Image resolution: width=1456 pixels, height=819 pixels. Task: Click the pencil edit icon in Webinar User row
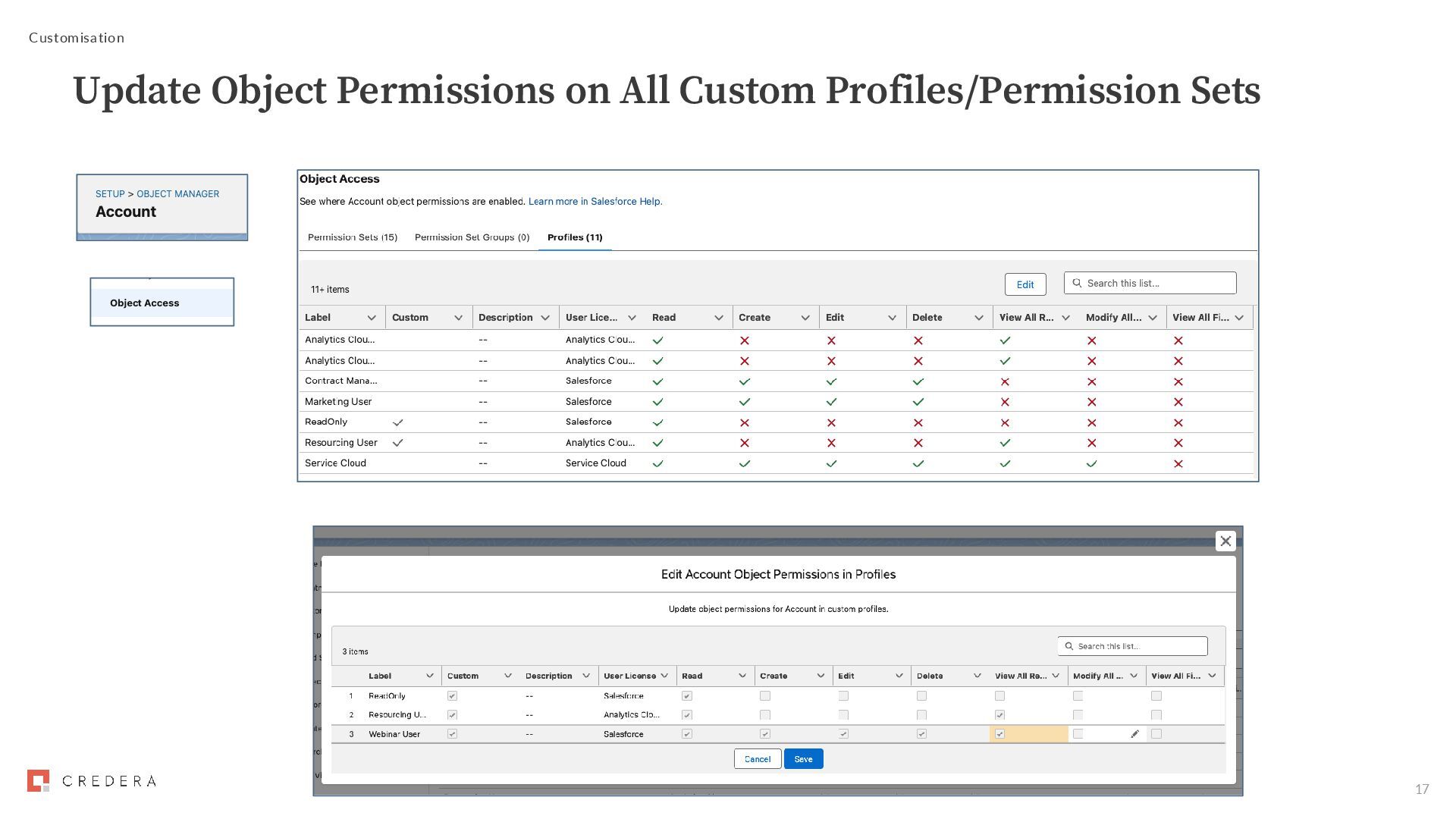1134,734
